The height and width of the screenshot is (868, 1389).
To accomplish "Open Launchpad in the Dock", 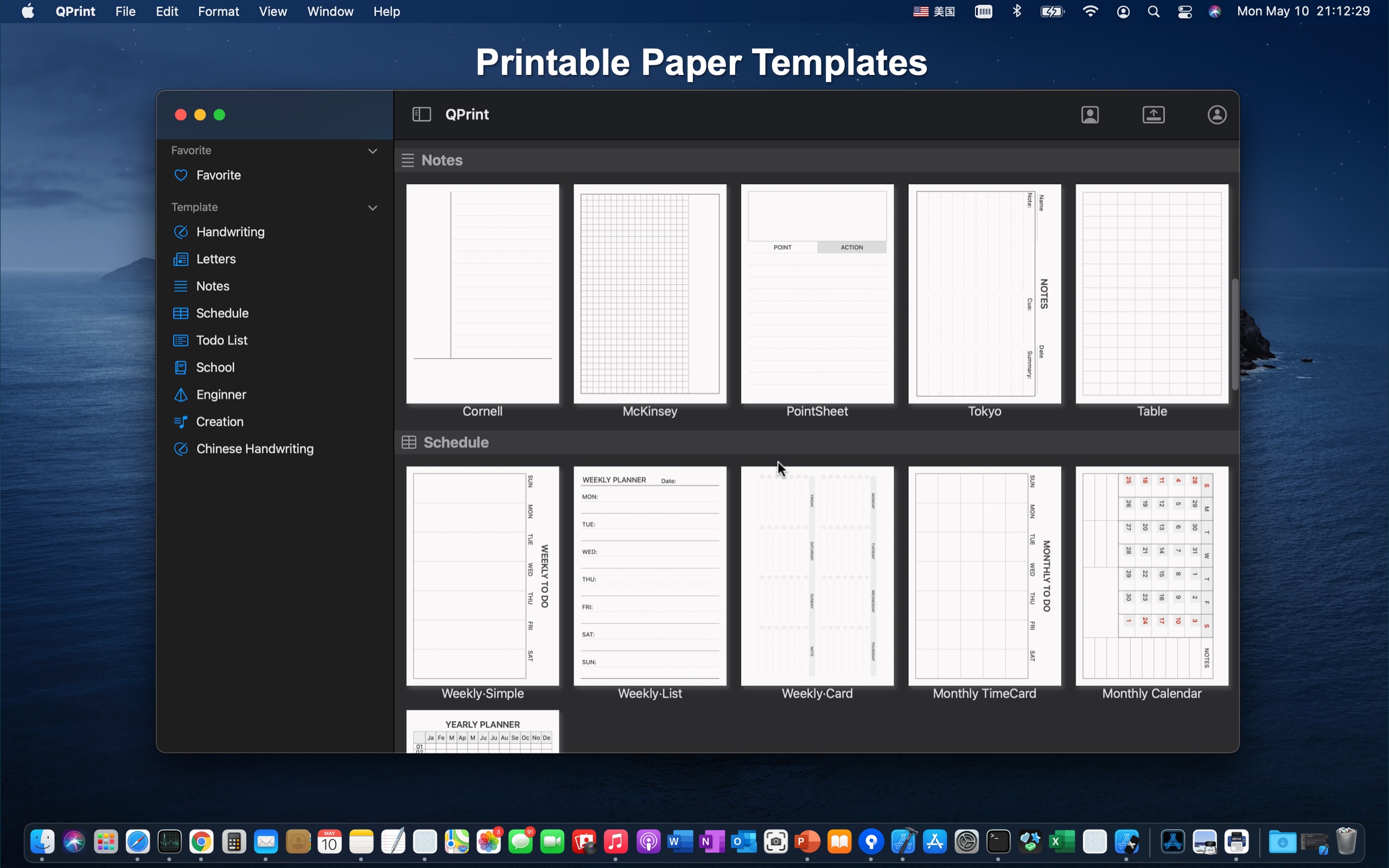I will point(106,842).
